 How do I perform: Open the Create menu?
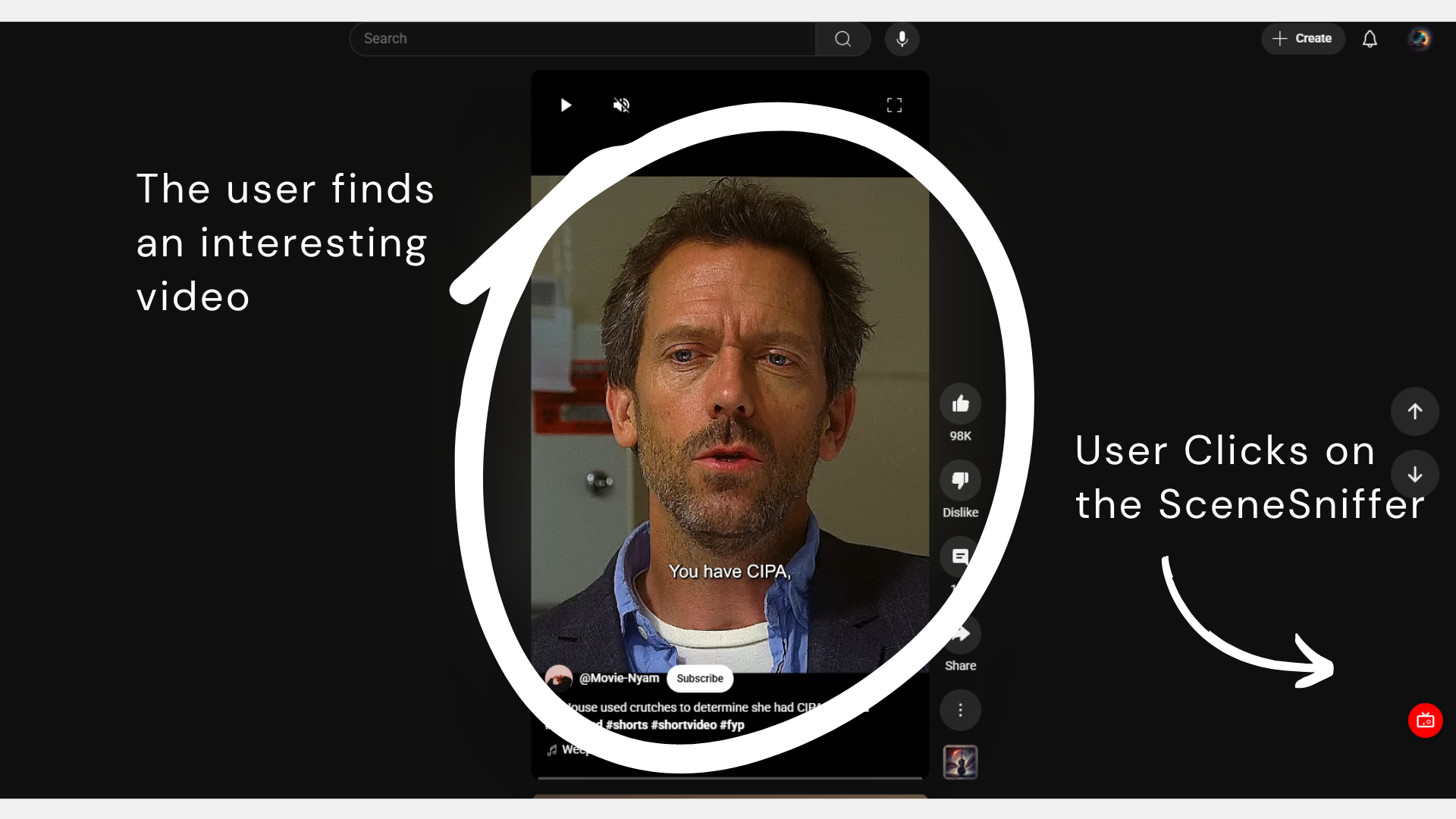(x=1302, y=39)
